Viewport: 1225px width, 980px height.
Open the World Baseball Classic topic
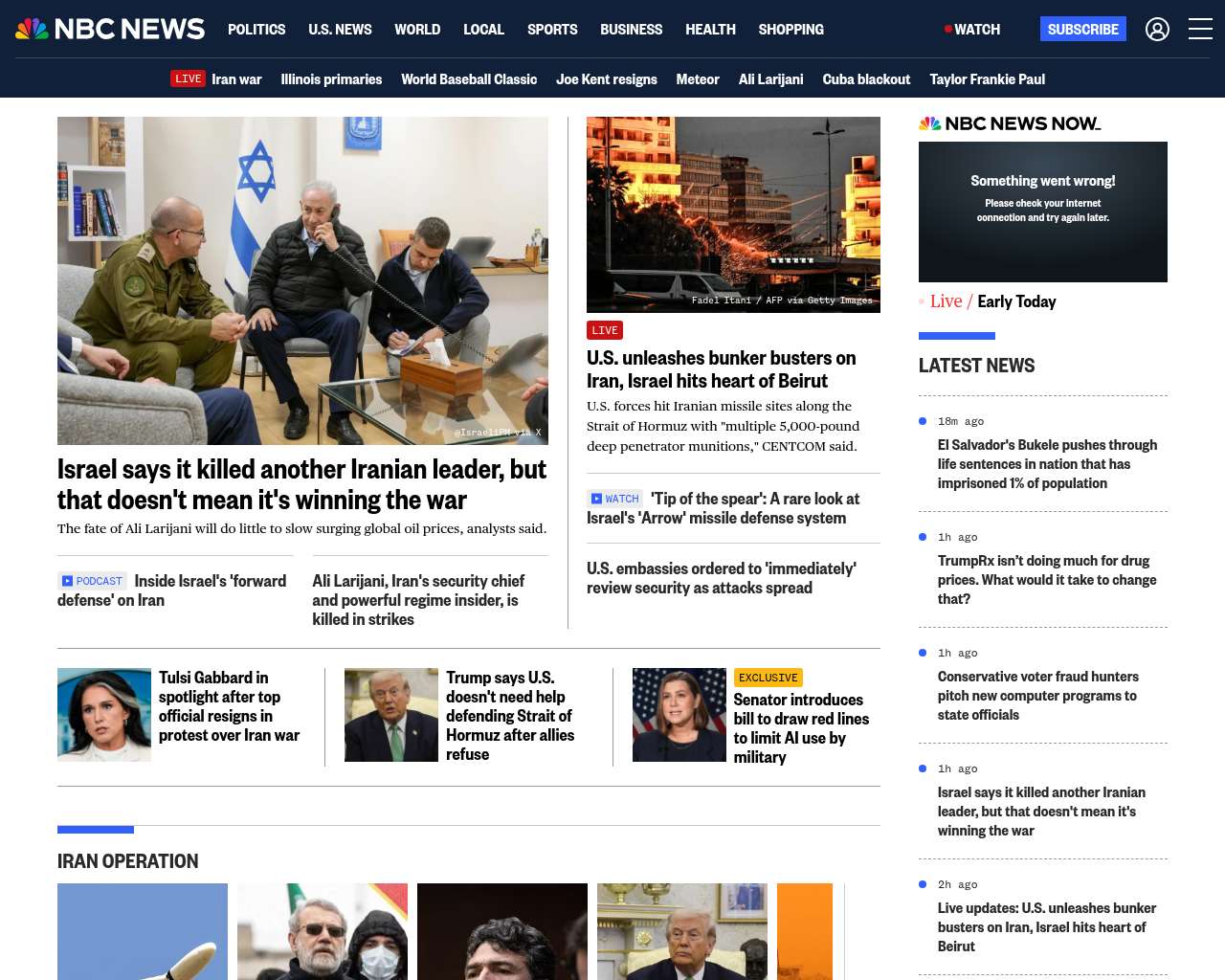[x=469, y=79]
